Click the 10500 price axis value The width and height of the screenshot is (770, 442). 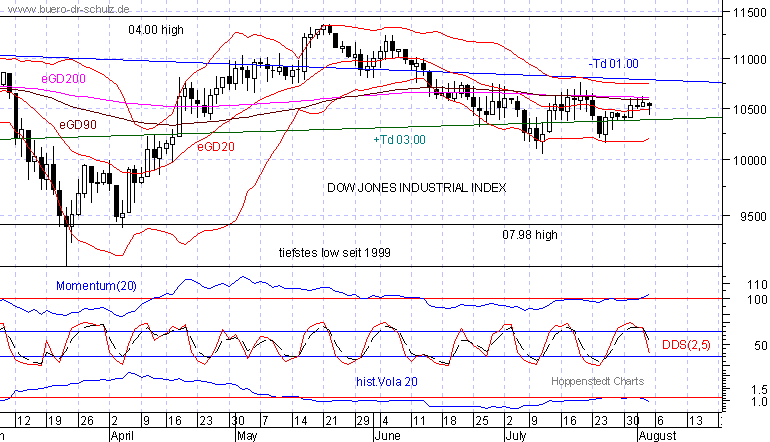(749, 110)
